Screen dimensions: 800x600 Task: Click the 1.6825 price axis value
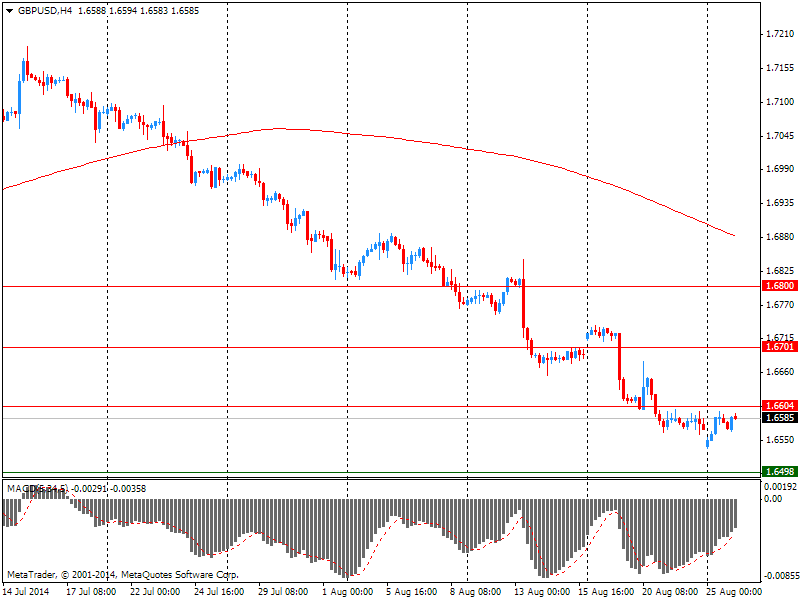(x=781, y=271)
